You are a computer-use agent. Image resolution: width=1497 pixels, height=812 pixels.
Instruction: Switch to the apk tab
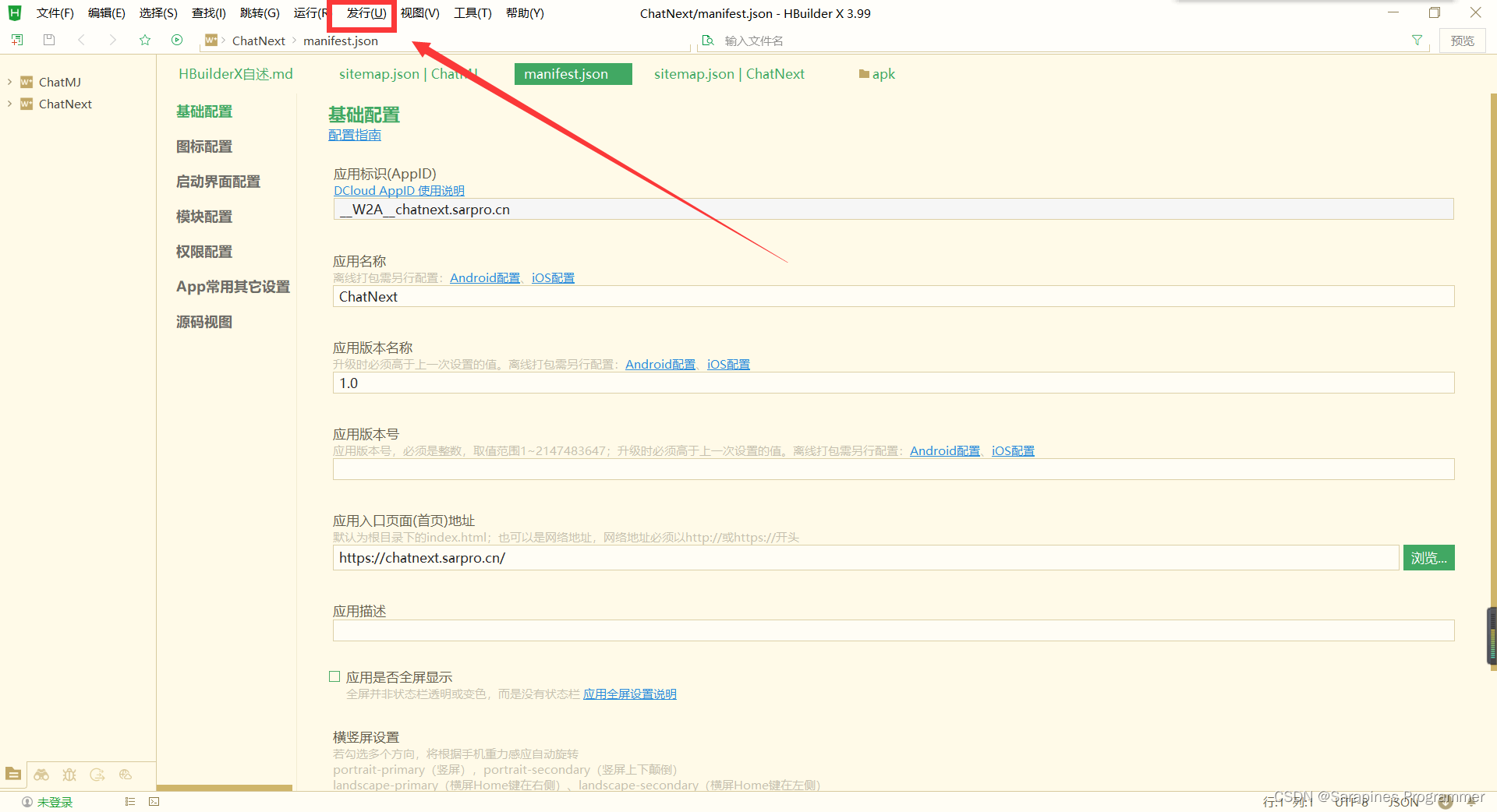click(x=876, y=74)
